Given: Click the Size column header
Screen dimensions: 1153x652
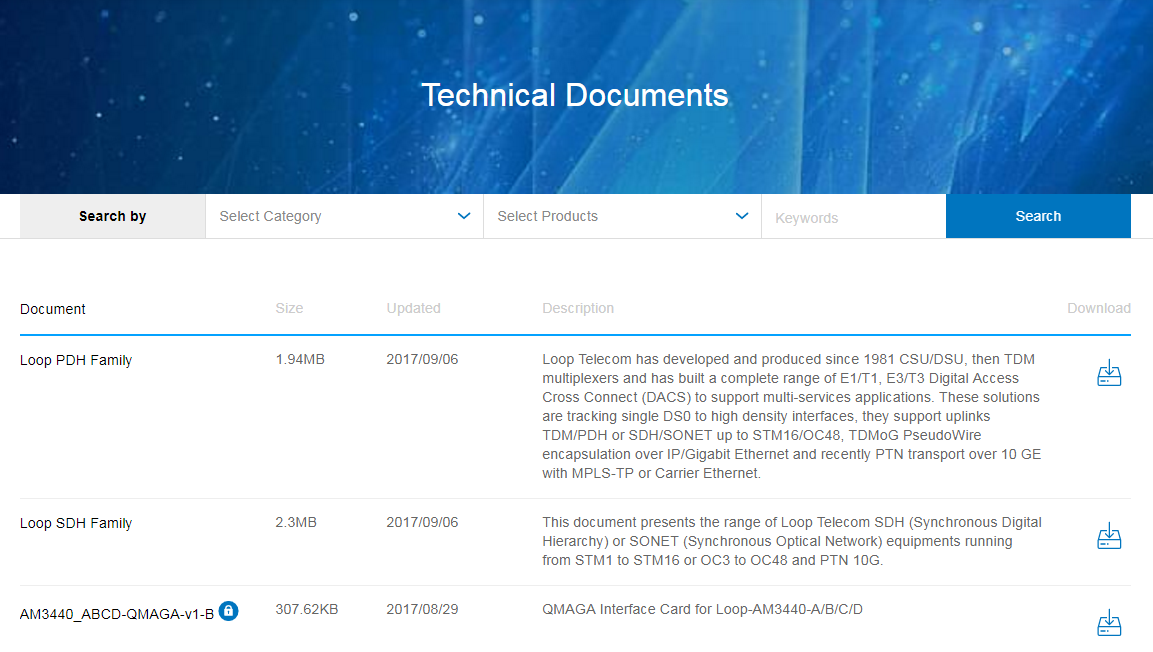Looking at the screenshot, I should [289, 309].
